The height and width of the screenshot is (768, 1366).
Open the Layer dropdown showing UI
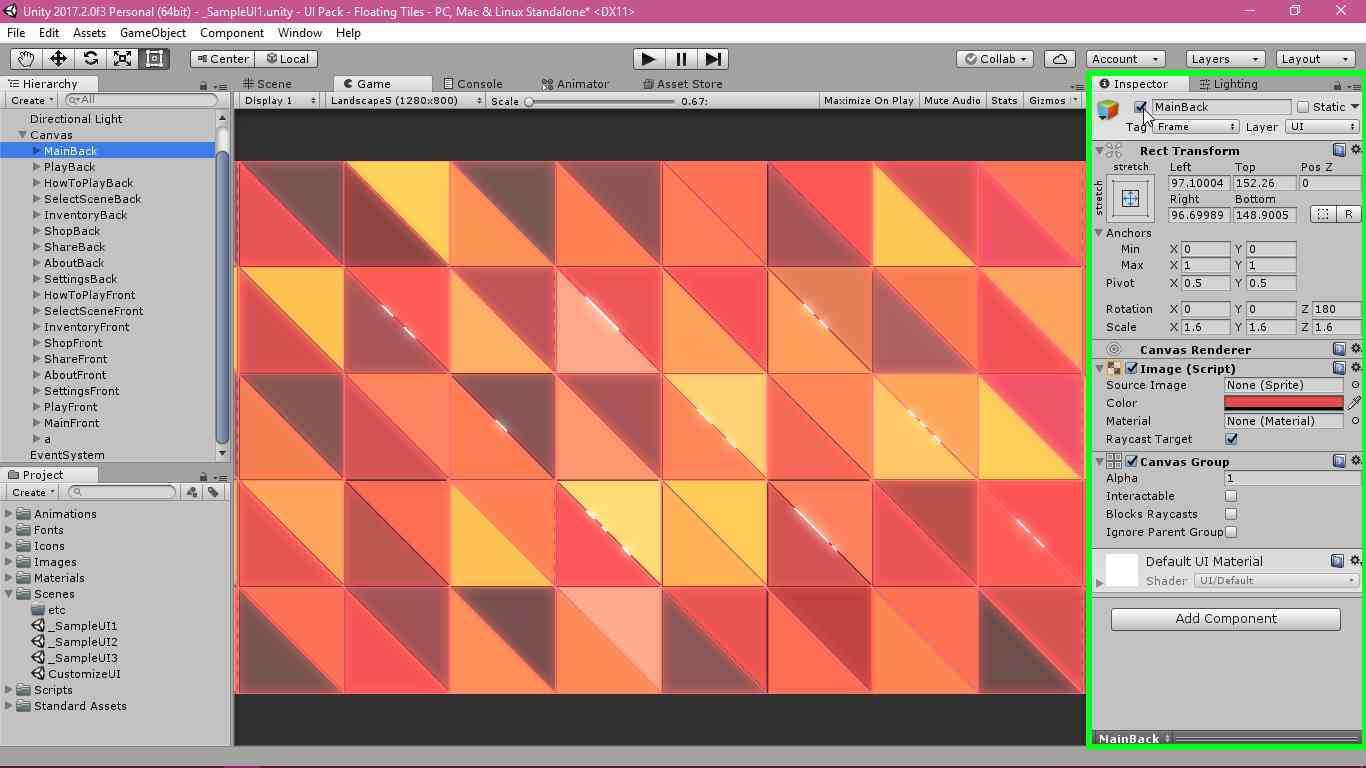pos(1319,127)
